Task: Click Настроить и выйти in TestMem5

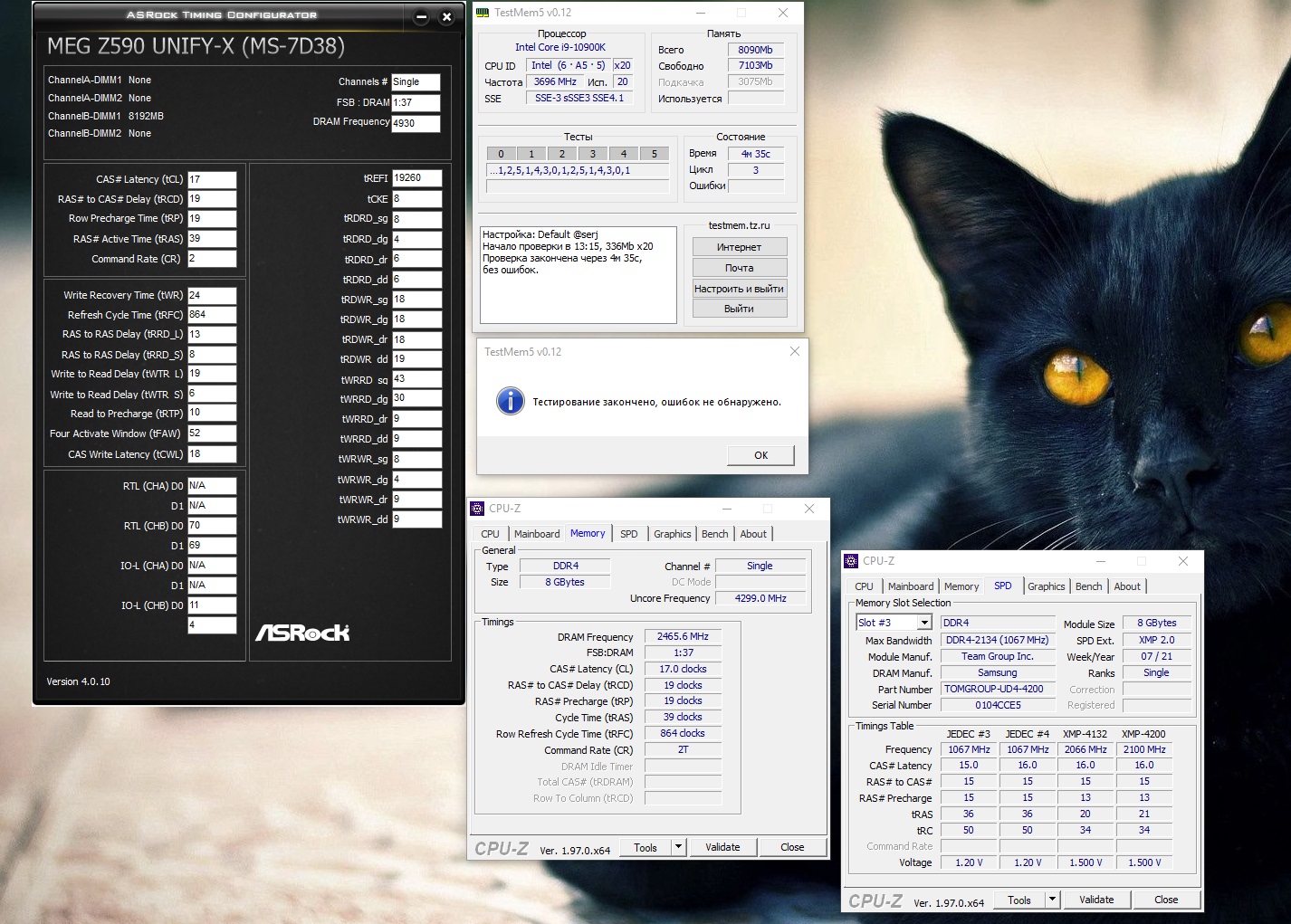Action: [740, 289]
